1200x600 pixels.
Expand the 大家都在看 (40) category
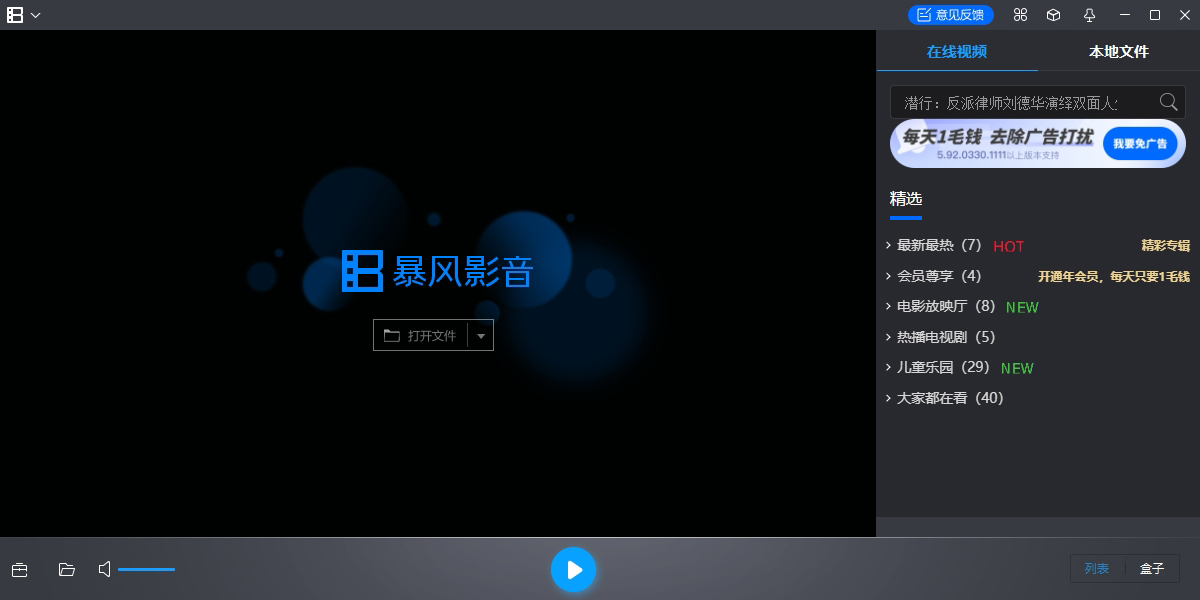pyautogui.click(x=945, y=398)
